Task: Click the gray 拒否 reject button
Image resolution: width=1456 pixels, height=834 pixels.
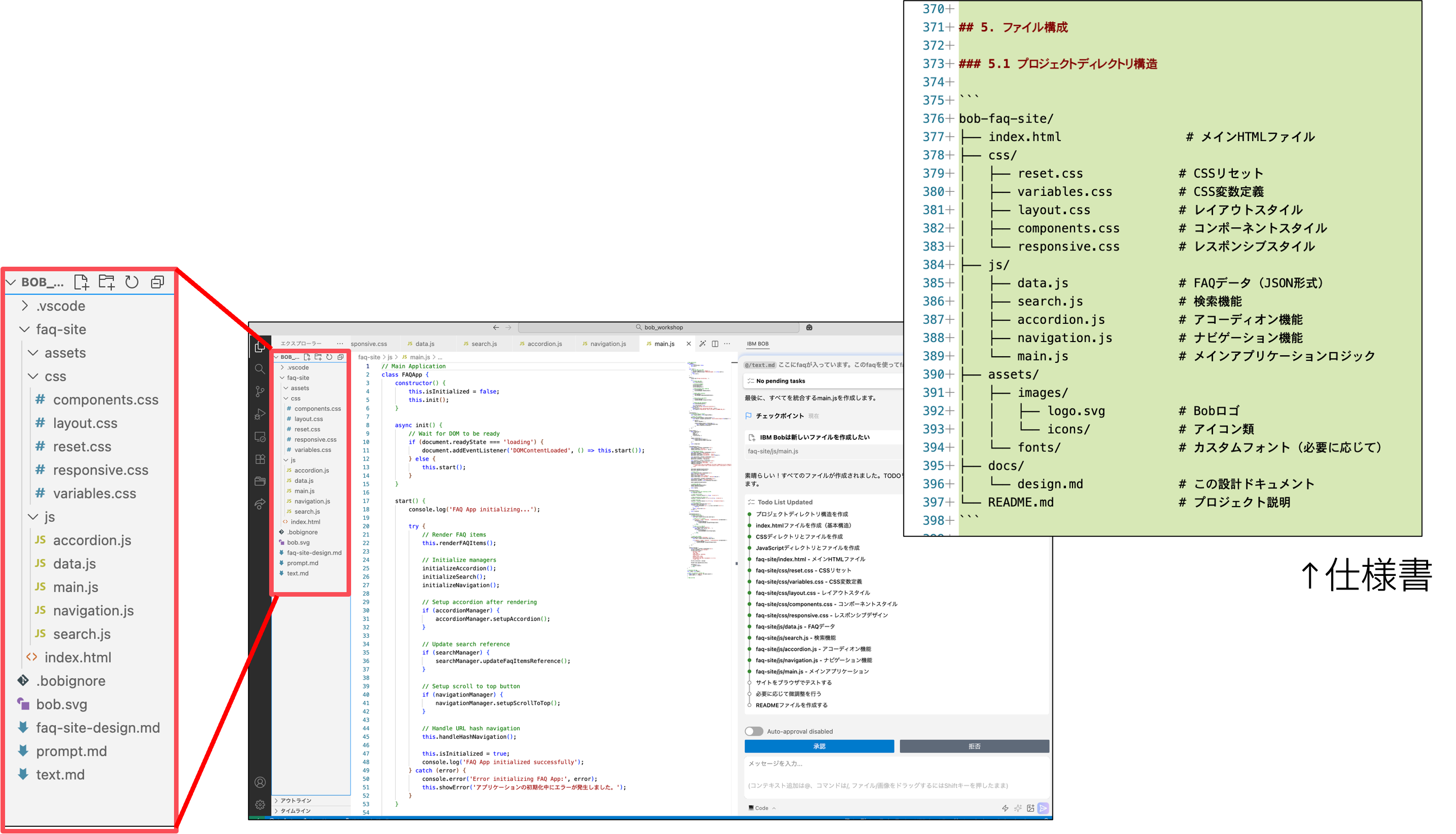Action: coord(974,746)
